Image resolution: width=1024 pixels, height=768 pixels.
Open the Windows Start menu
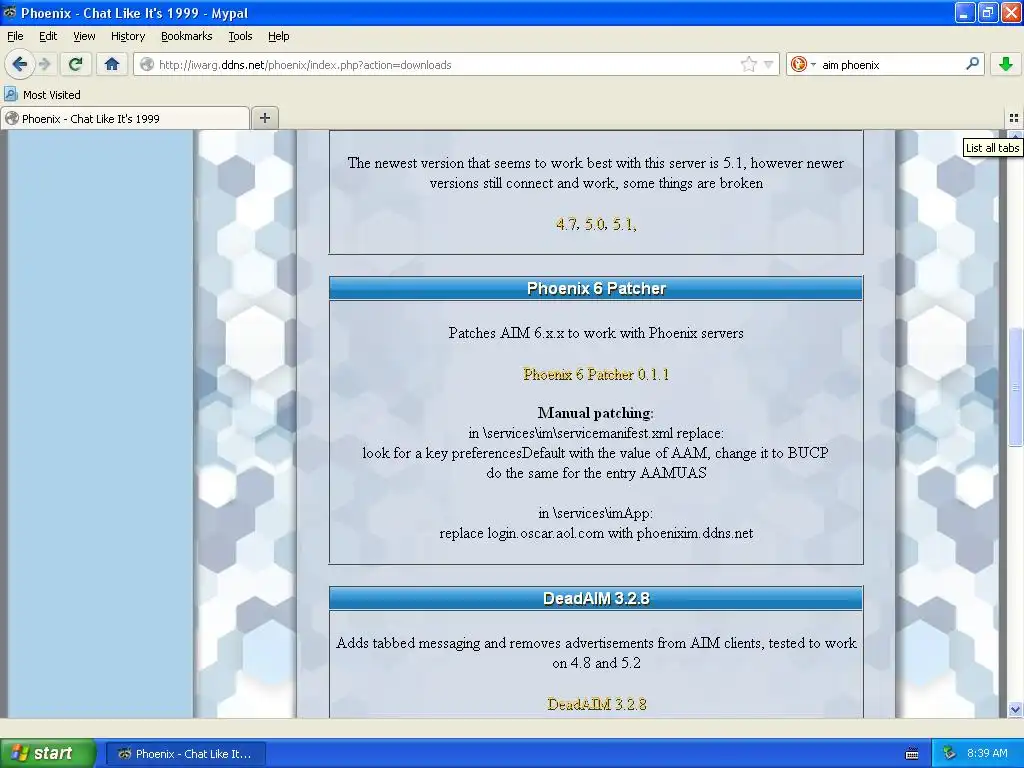pyautogui.click(x=48, y=753)
